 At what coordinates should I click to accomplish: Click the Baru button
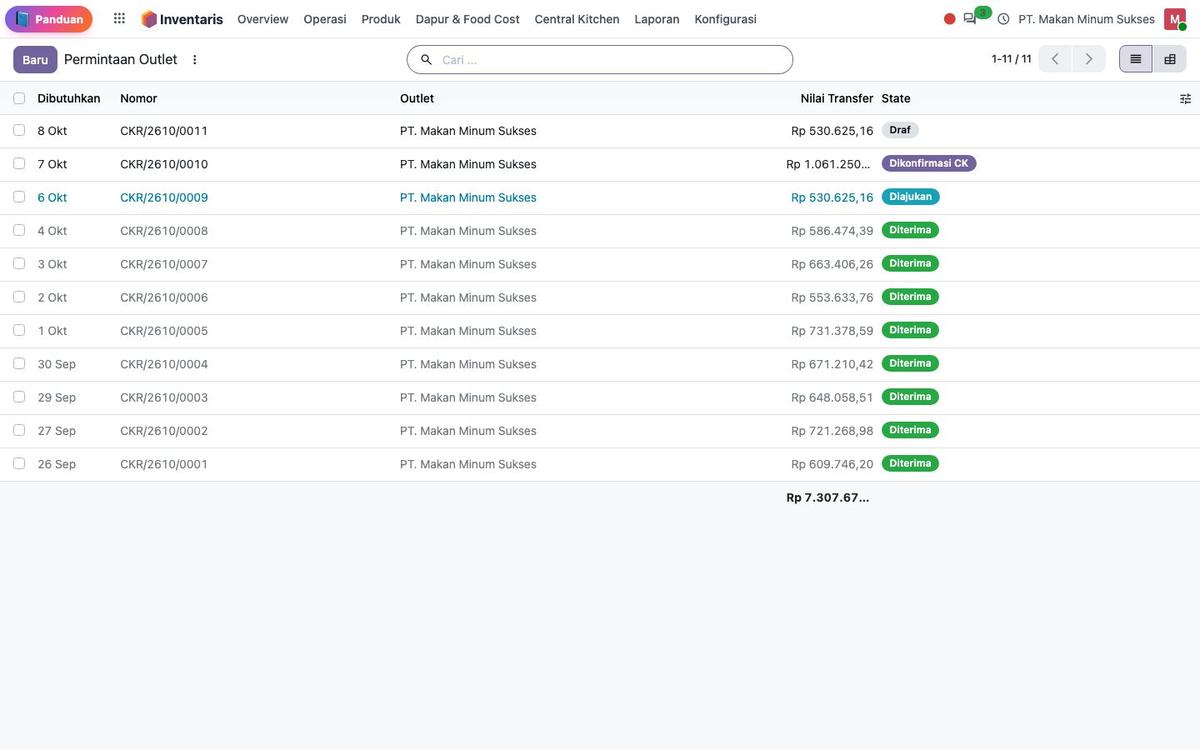[35, 60]
